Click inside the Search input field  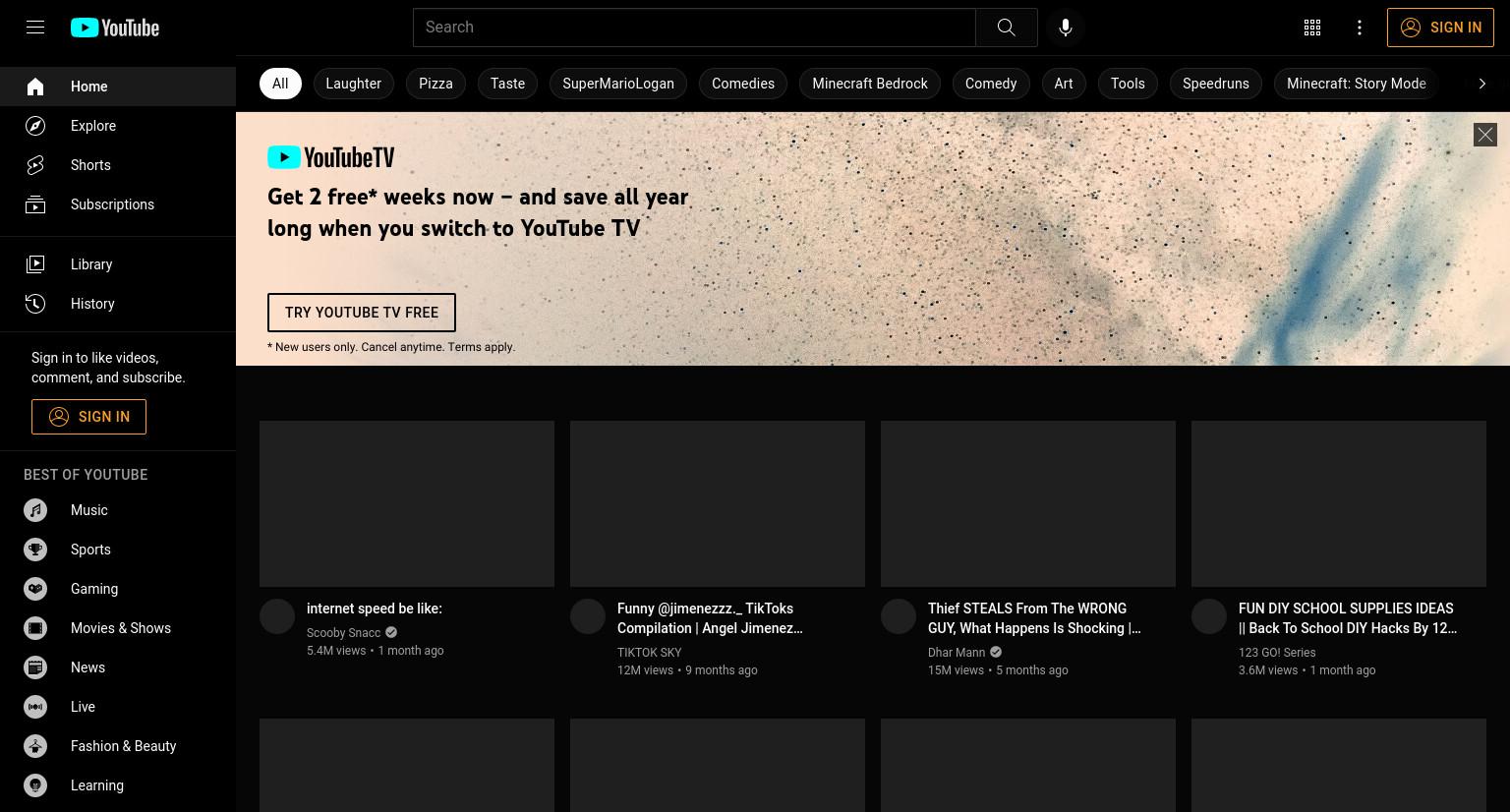[x=694, y=28]
